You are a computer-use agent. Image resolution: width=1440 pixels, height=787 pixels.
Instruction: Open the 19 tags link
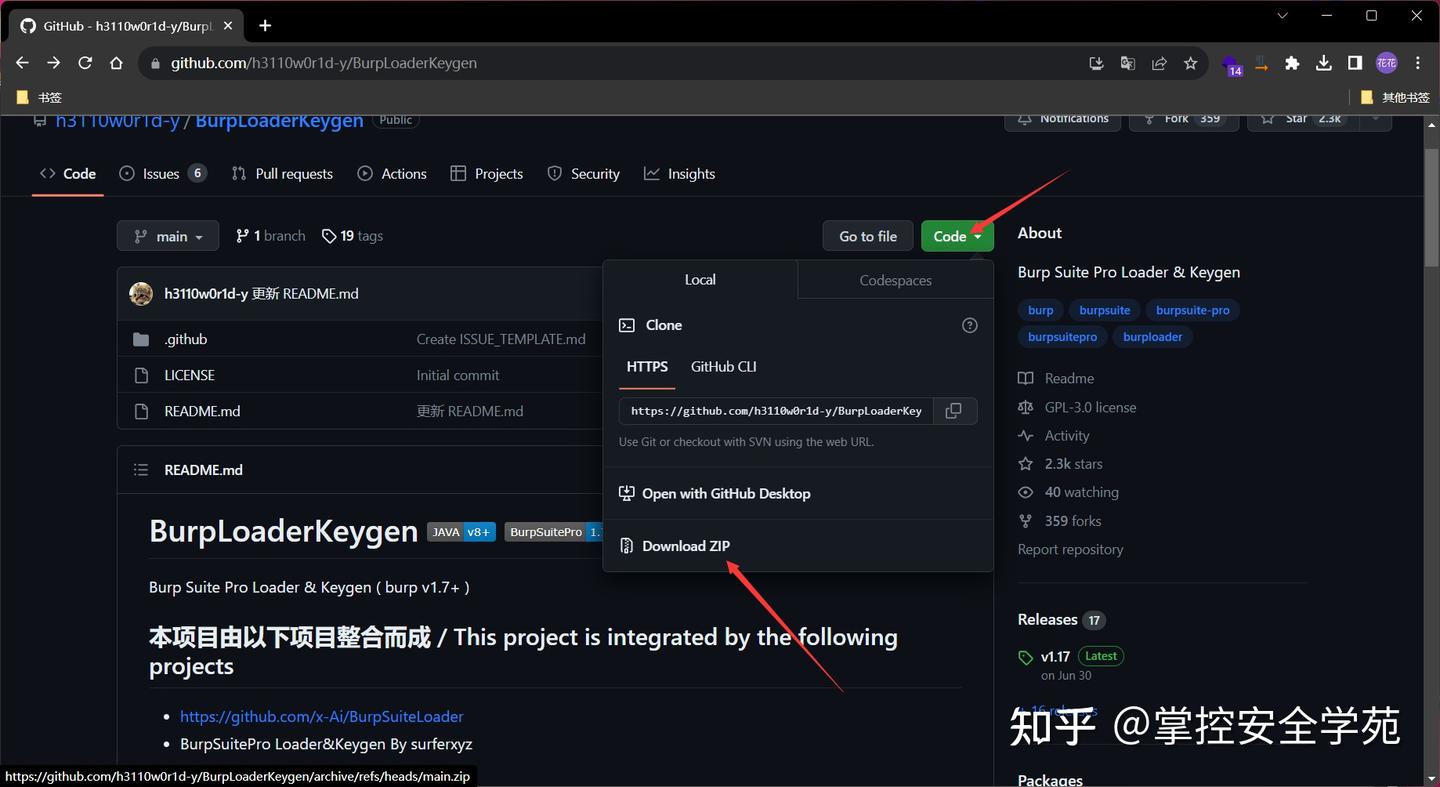pyautogui.click(x=352, y=236)
